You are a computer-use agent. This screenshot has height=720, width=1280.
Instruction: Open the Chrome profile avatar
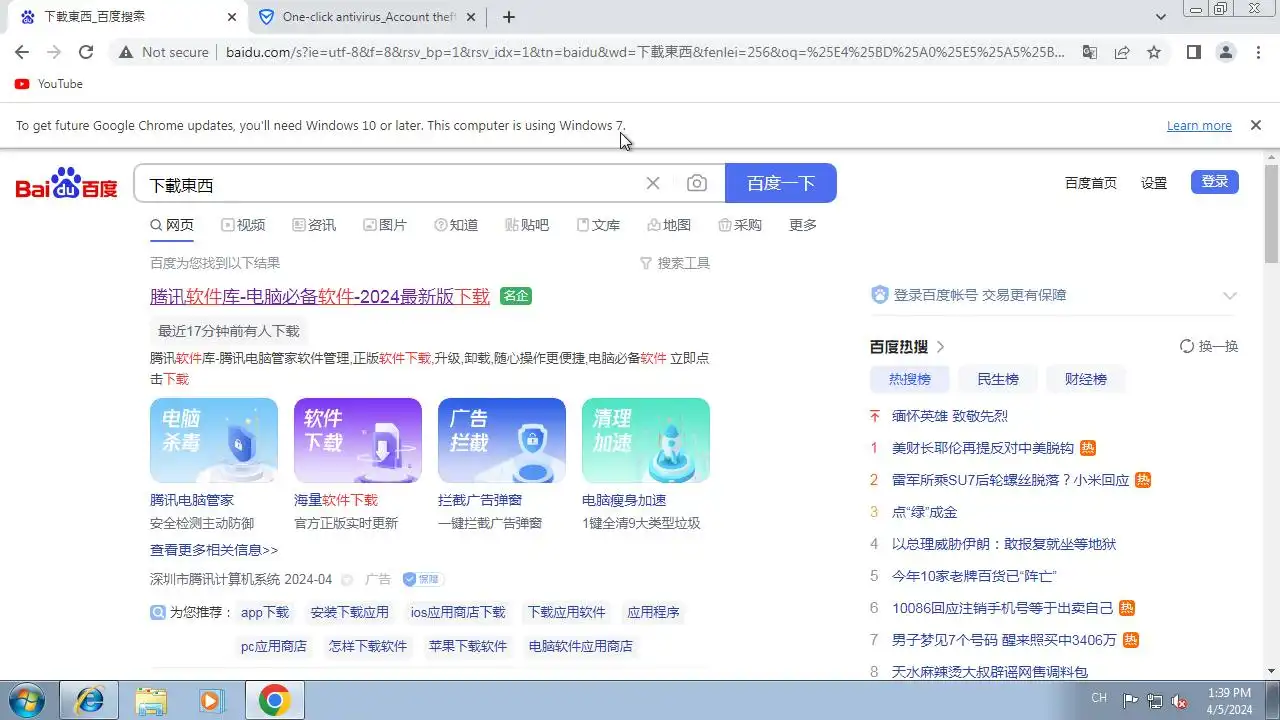click(x=1226, y=52)
